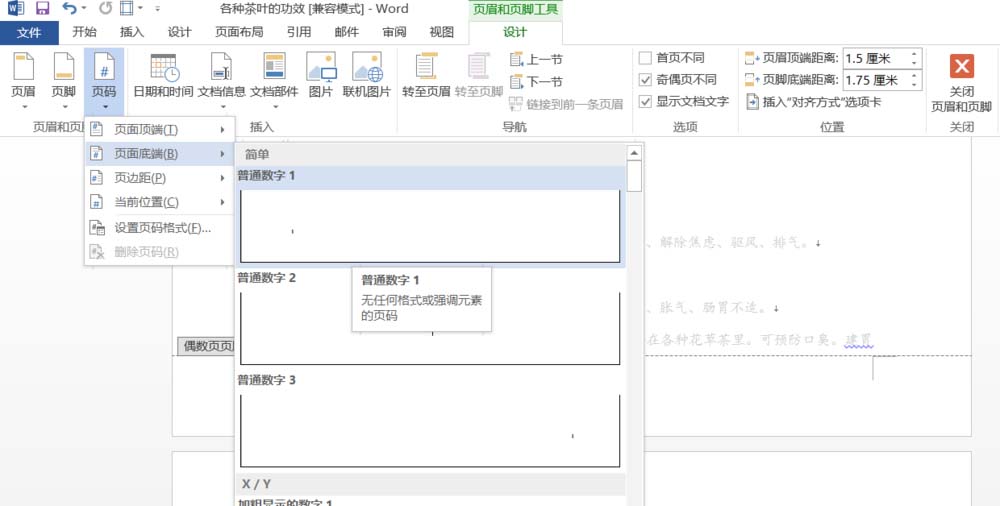Insert a Picture (图片) from file

pyautogui.click(x=321, y=76)
